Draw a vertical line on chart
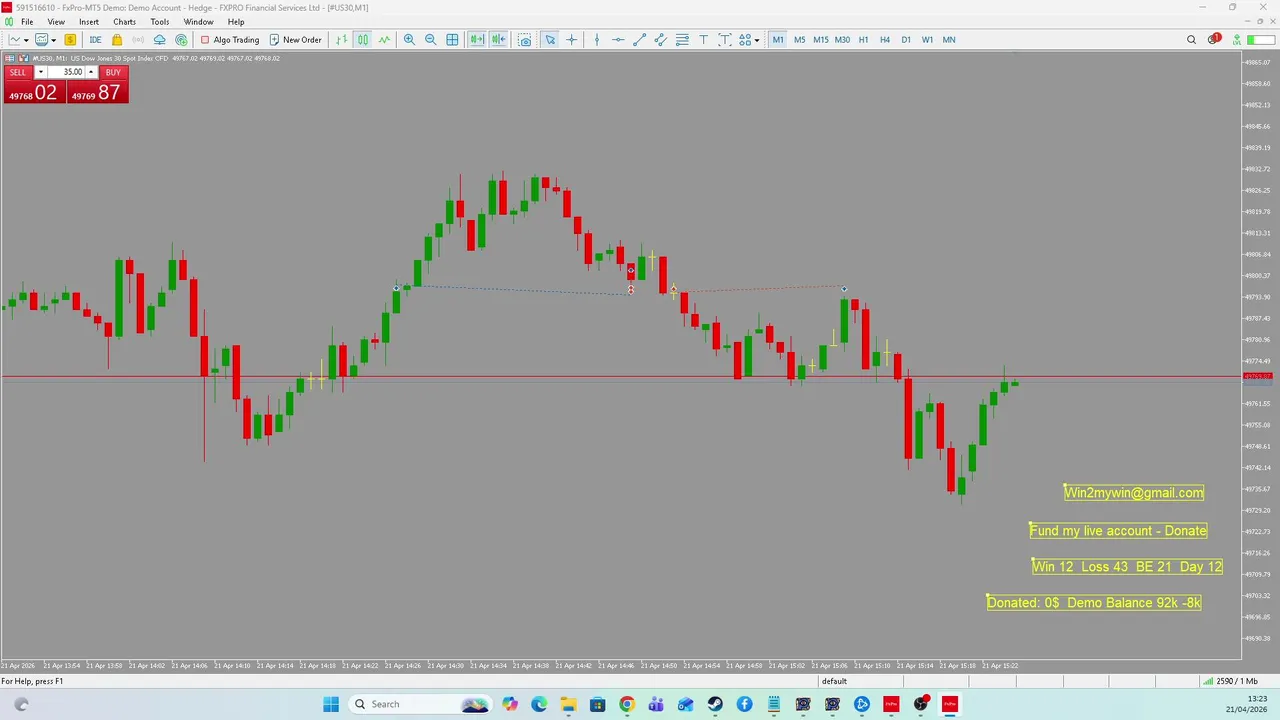This screenshot has height=720, width=1280. (597, 40)
